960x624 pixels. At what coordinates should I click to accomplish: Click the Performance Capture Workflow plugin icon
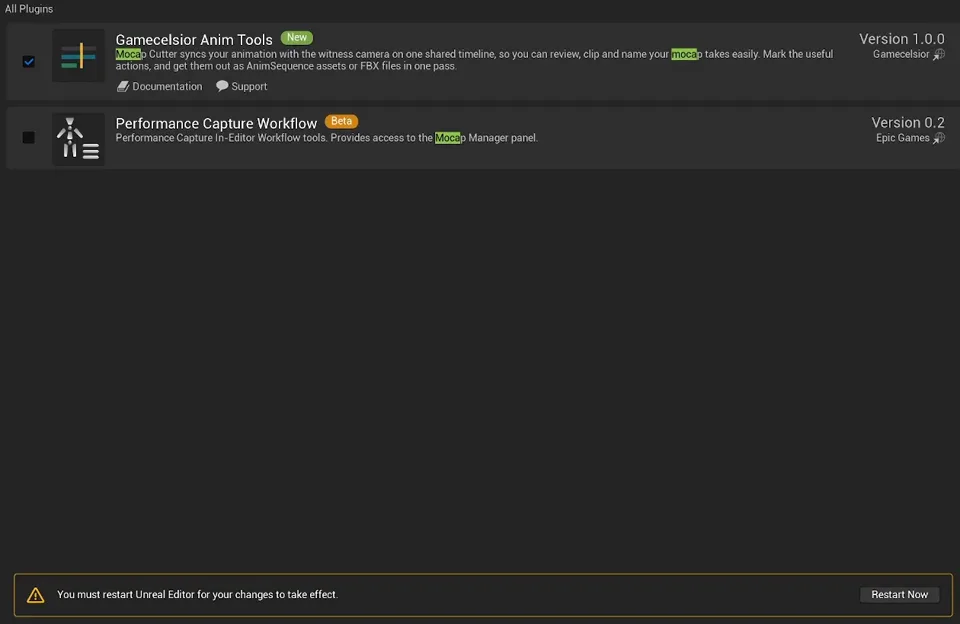[78, 139]
